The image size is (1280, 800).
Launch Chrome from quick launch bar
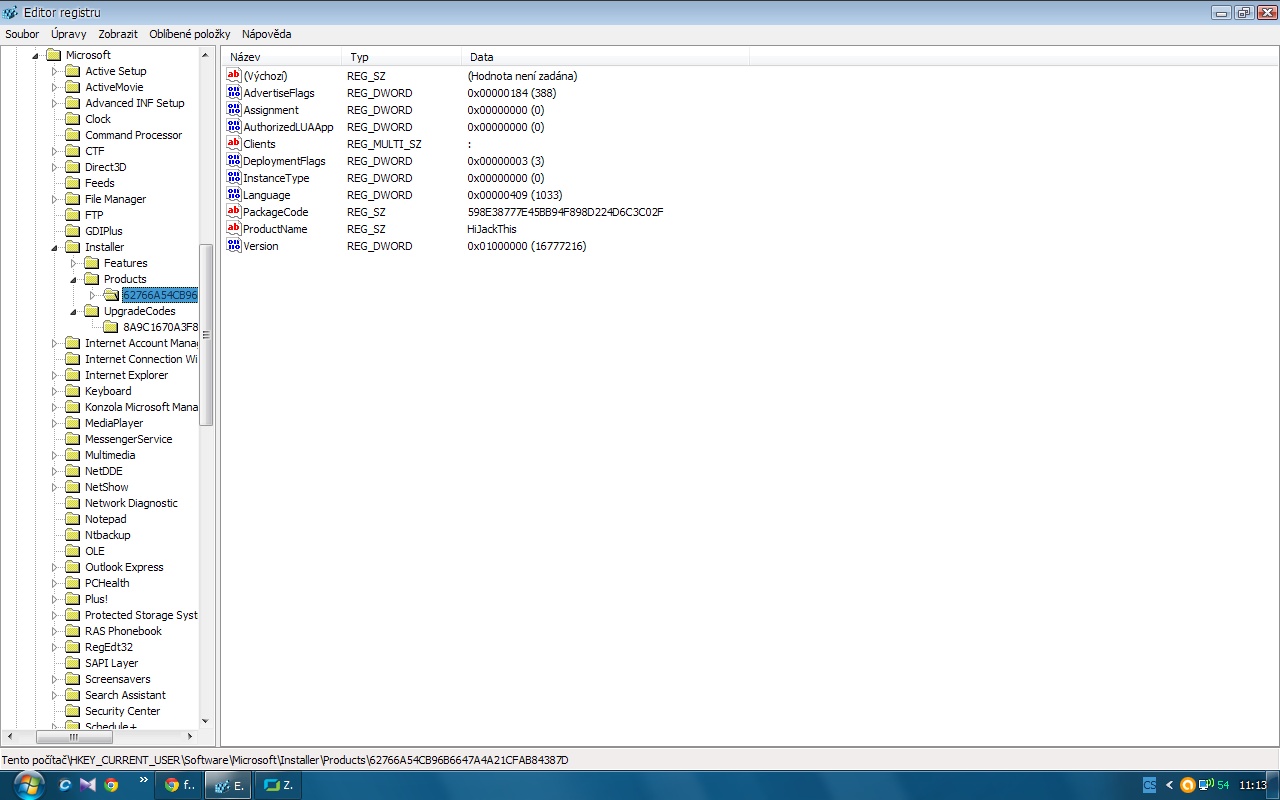(x=111, y=785)
